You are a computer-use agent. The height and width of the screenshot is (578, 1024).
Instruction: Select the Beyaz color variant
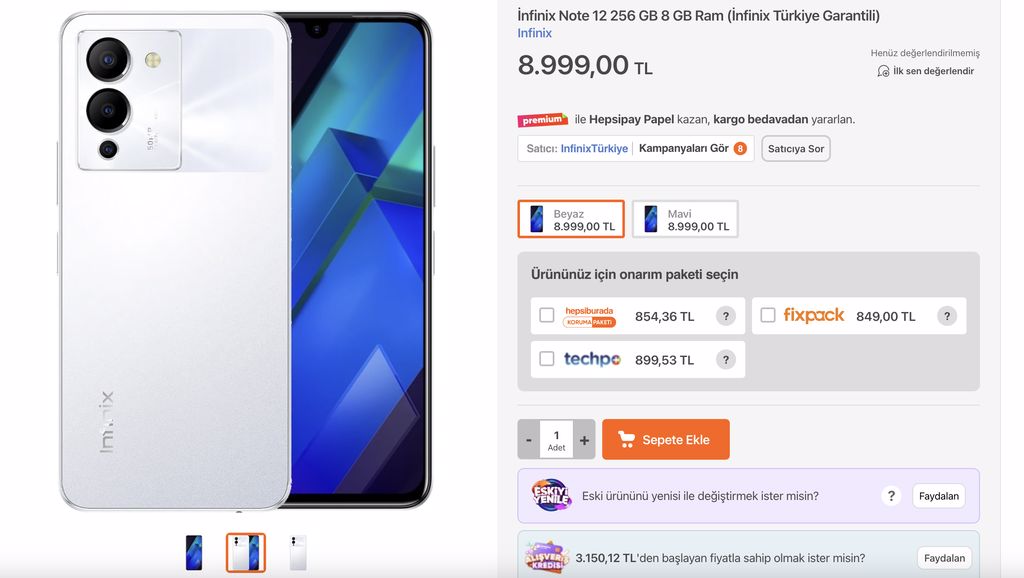[571, 219]
